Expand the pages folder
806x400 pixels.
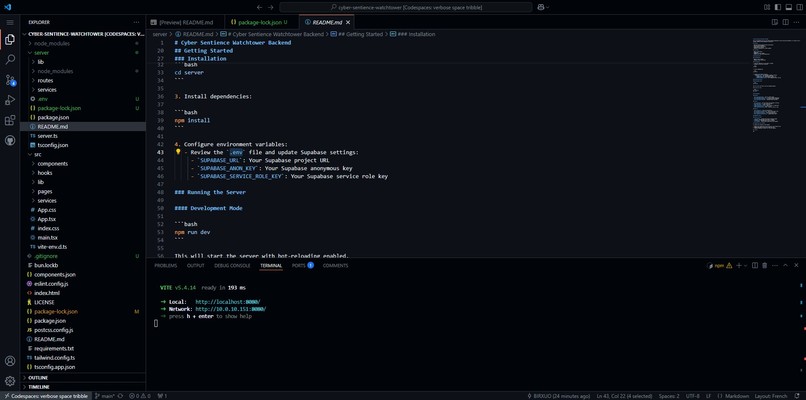click(82, 191)
